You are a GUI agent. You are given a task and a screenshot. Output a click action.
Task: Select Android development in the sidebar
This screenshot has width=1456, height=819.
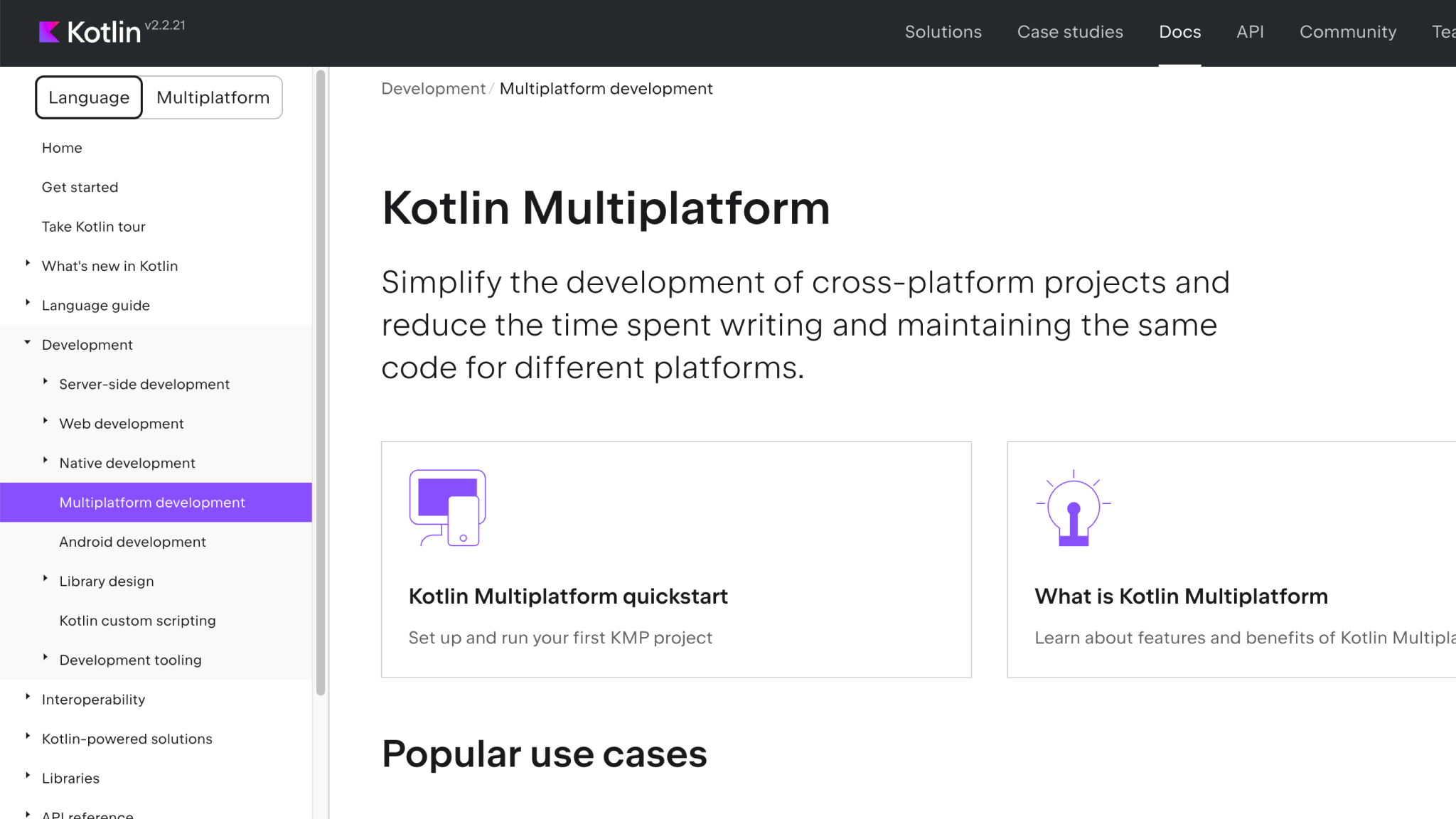132,541
